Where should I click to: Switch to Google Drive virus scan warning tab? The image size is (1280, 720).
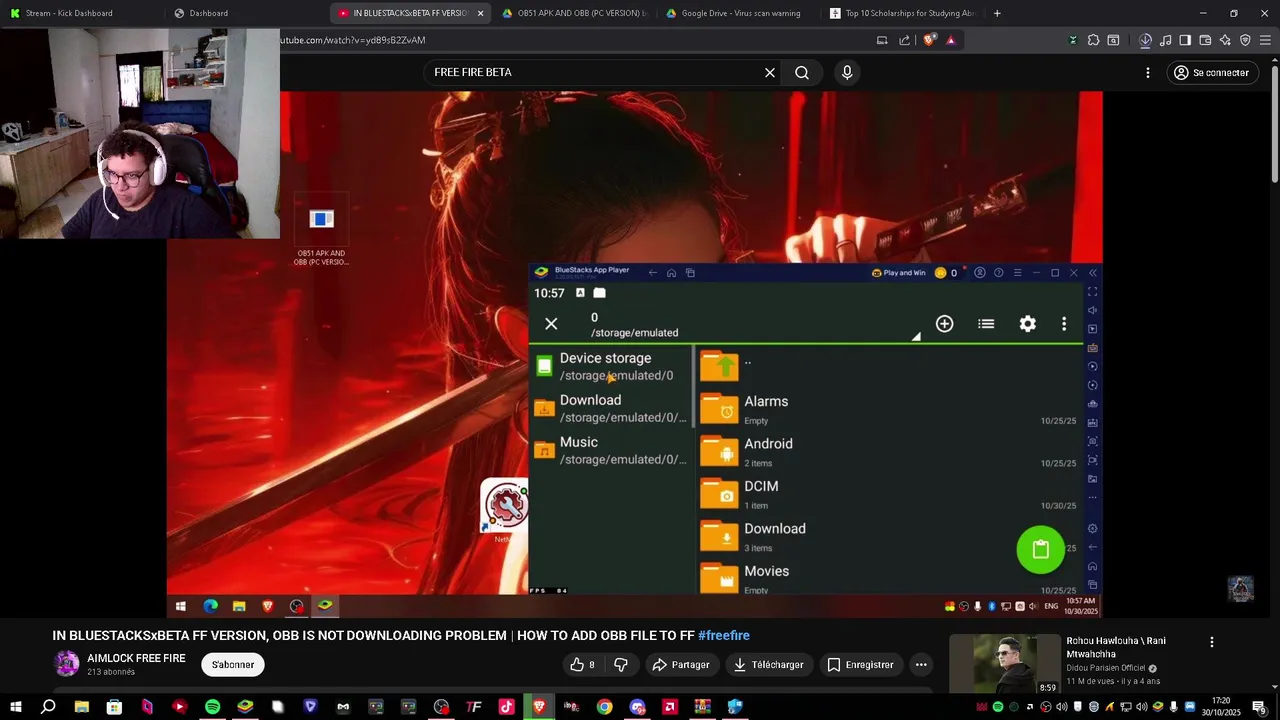(739, 13)
